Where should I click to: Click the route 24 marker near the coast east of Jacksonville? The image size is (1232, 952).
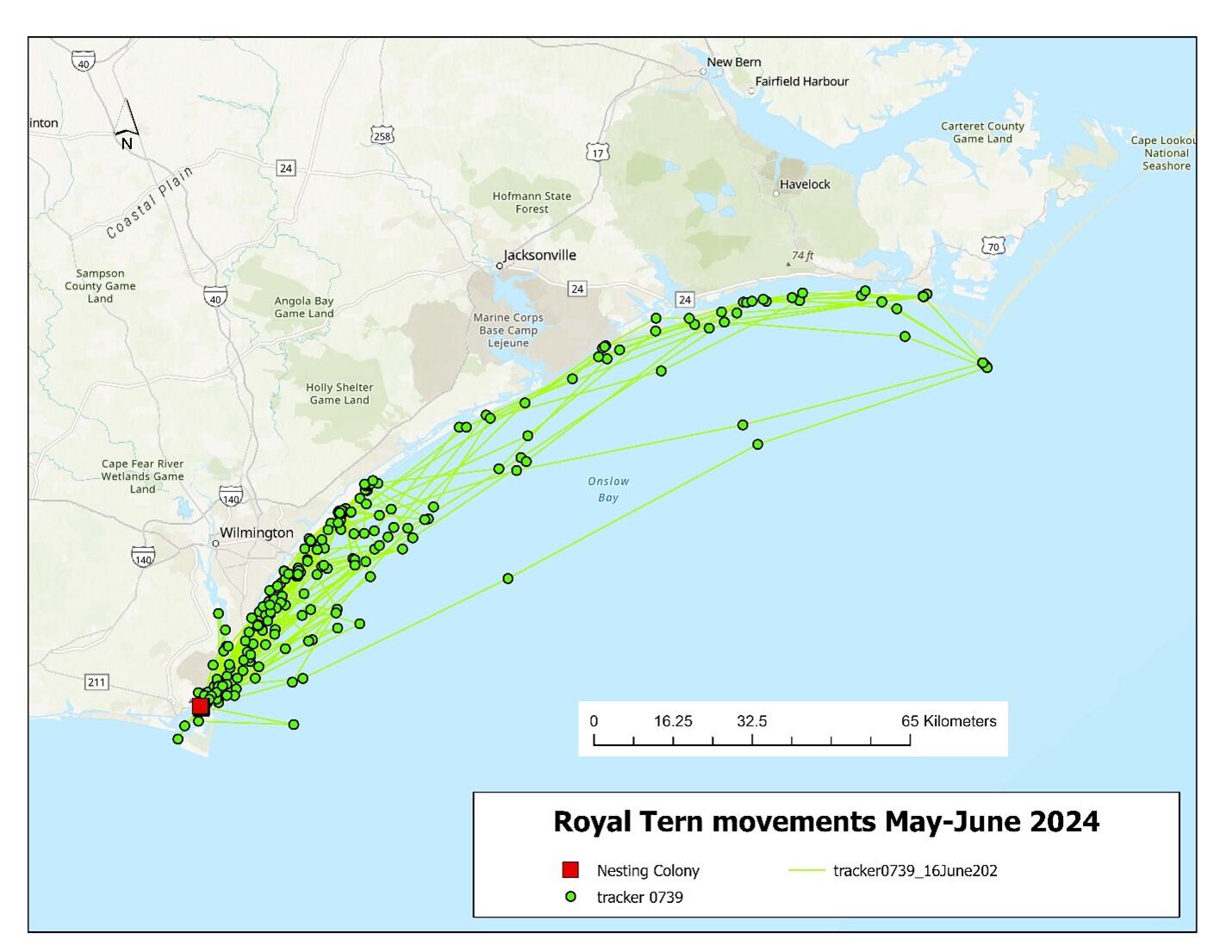pos(684,299)
